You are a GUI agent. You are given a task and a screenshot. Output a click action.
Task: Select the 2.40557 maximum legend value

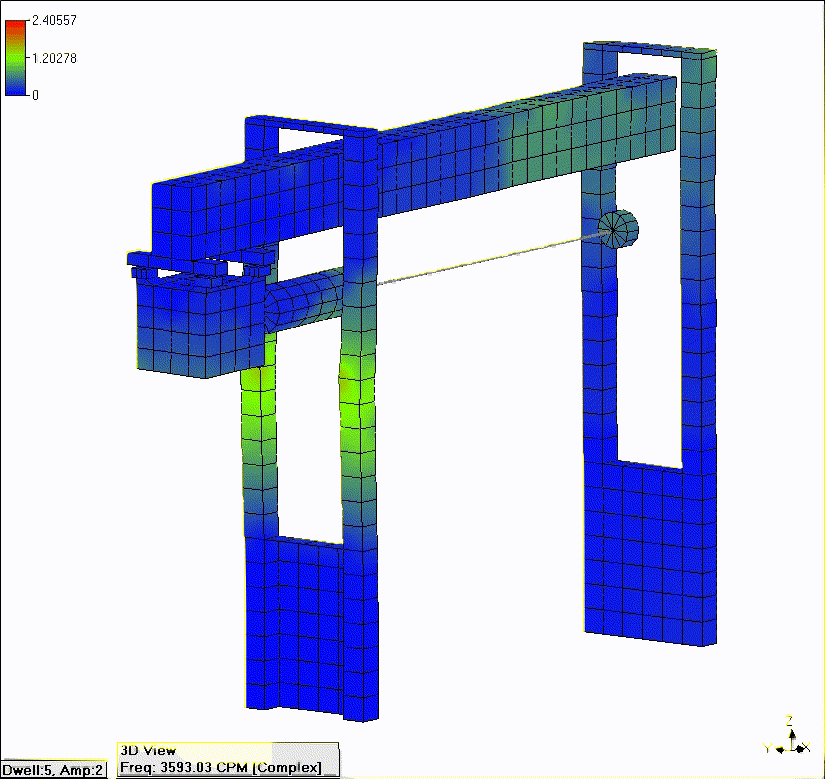point(55,20)
